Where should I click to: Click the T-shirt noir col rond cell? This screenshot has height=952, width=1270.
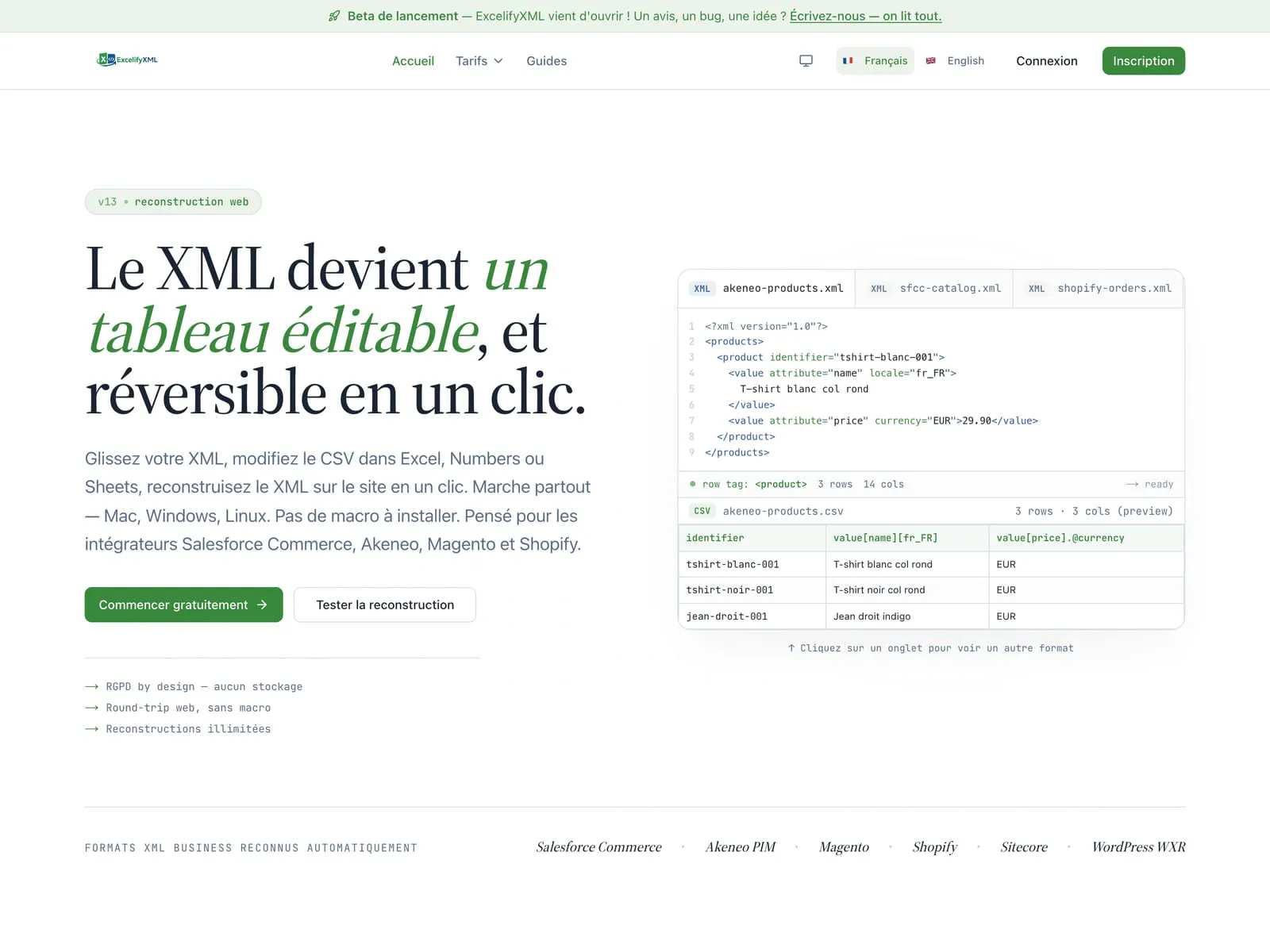point(907,589)
